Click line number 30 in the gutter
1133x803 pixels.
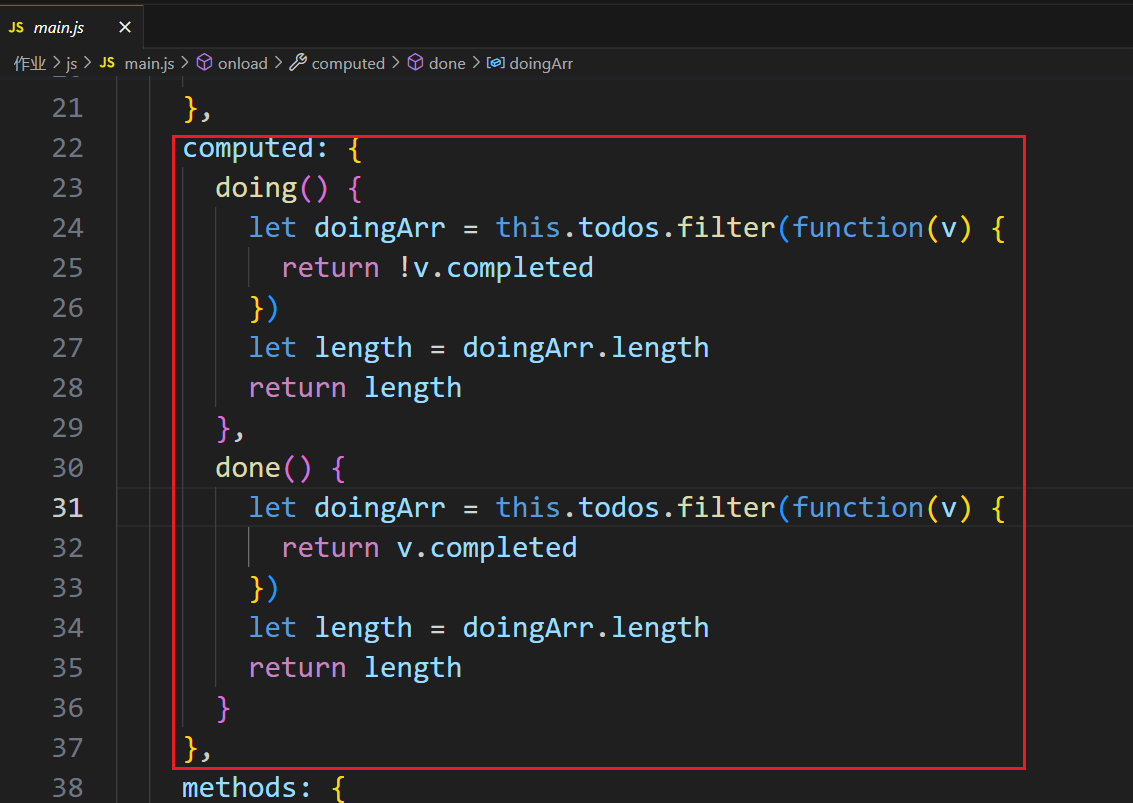point(68,468)
